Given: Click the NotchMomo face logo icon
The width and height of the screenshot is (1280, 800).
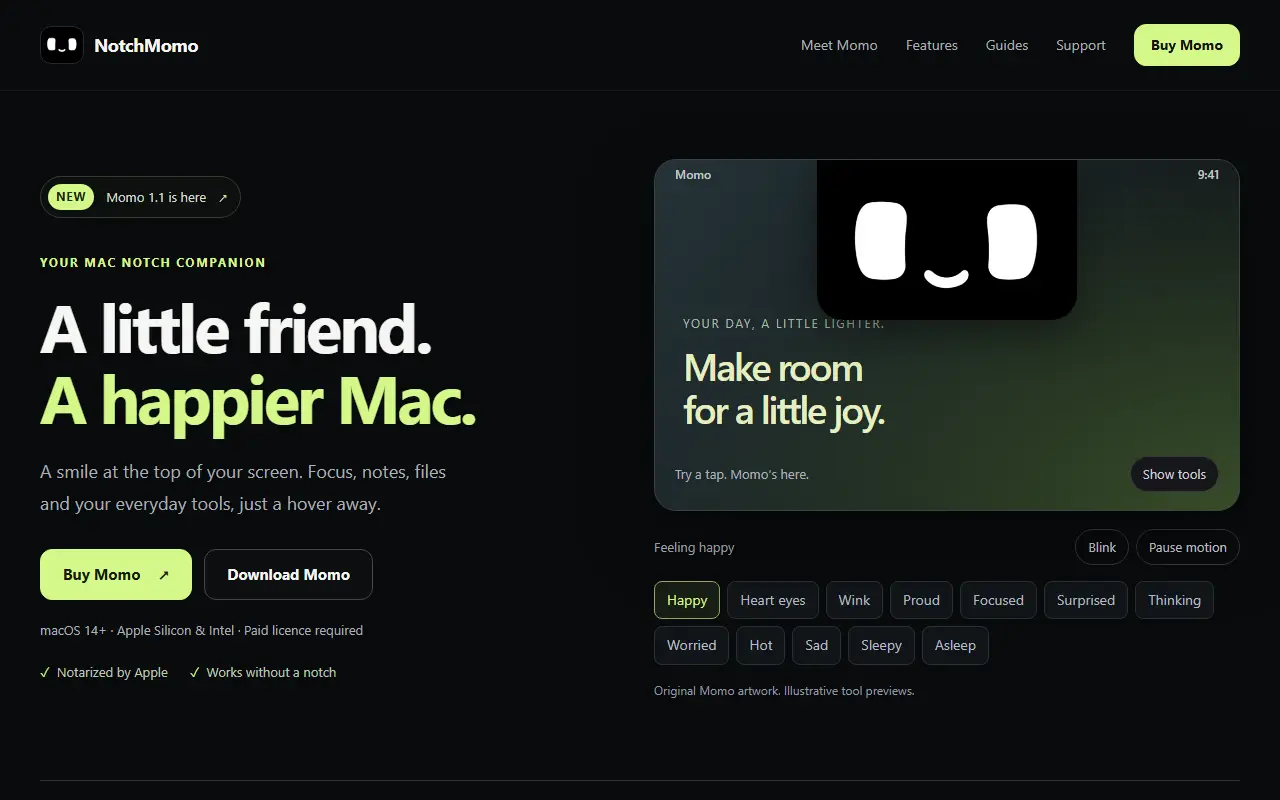Looking at the screenshot, I should [x=62, y=45].
